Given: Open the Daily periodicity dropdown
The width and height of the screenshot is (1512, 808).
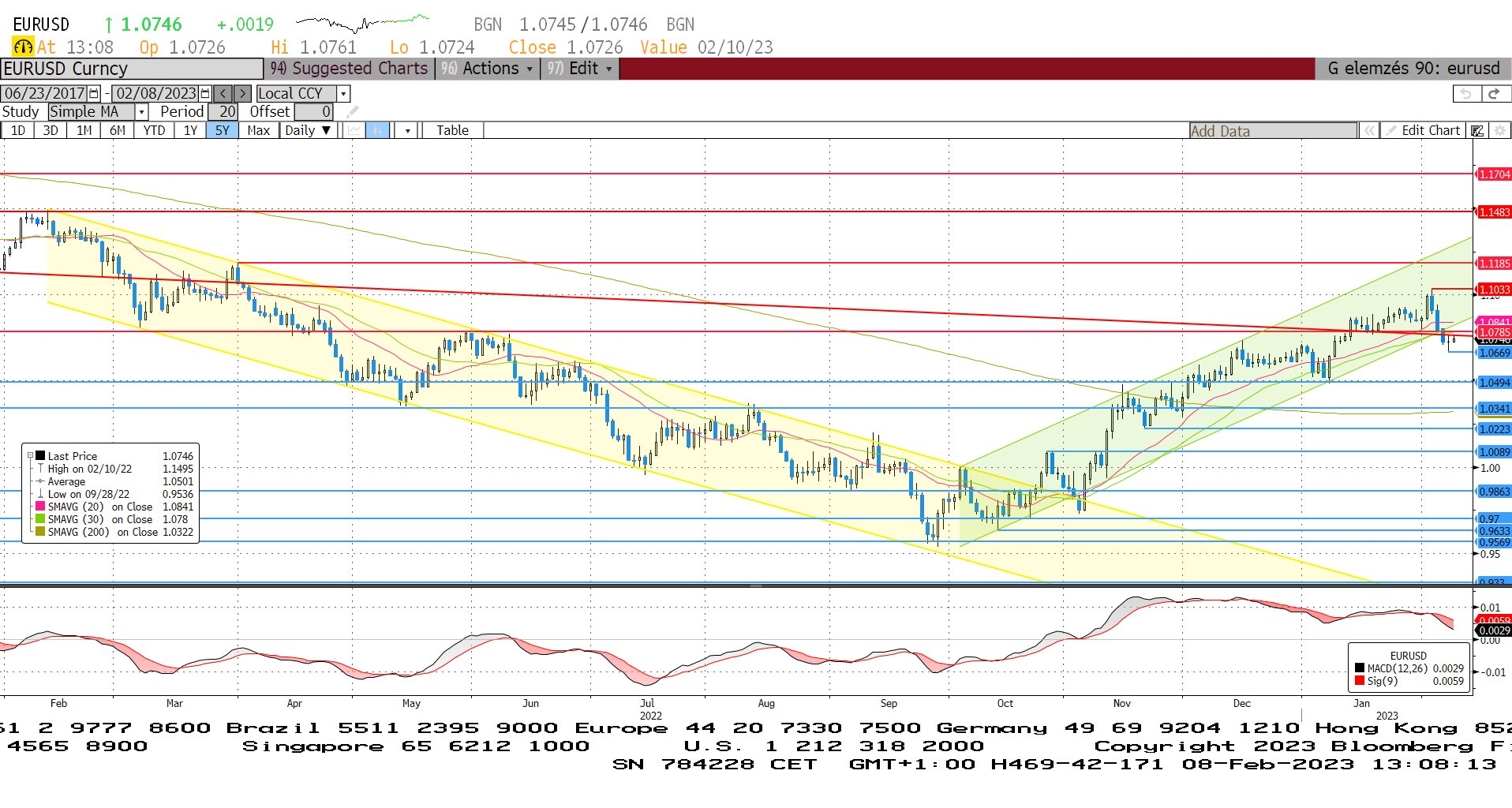Looking at the screenshot, I should point(308,130).
